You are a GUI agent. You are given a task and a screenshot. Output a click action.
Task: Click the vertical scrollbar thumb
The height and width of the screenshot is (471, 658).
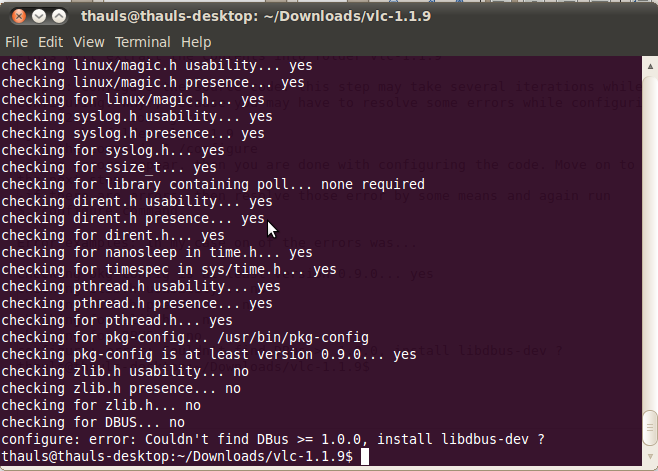tap(650, 428)
